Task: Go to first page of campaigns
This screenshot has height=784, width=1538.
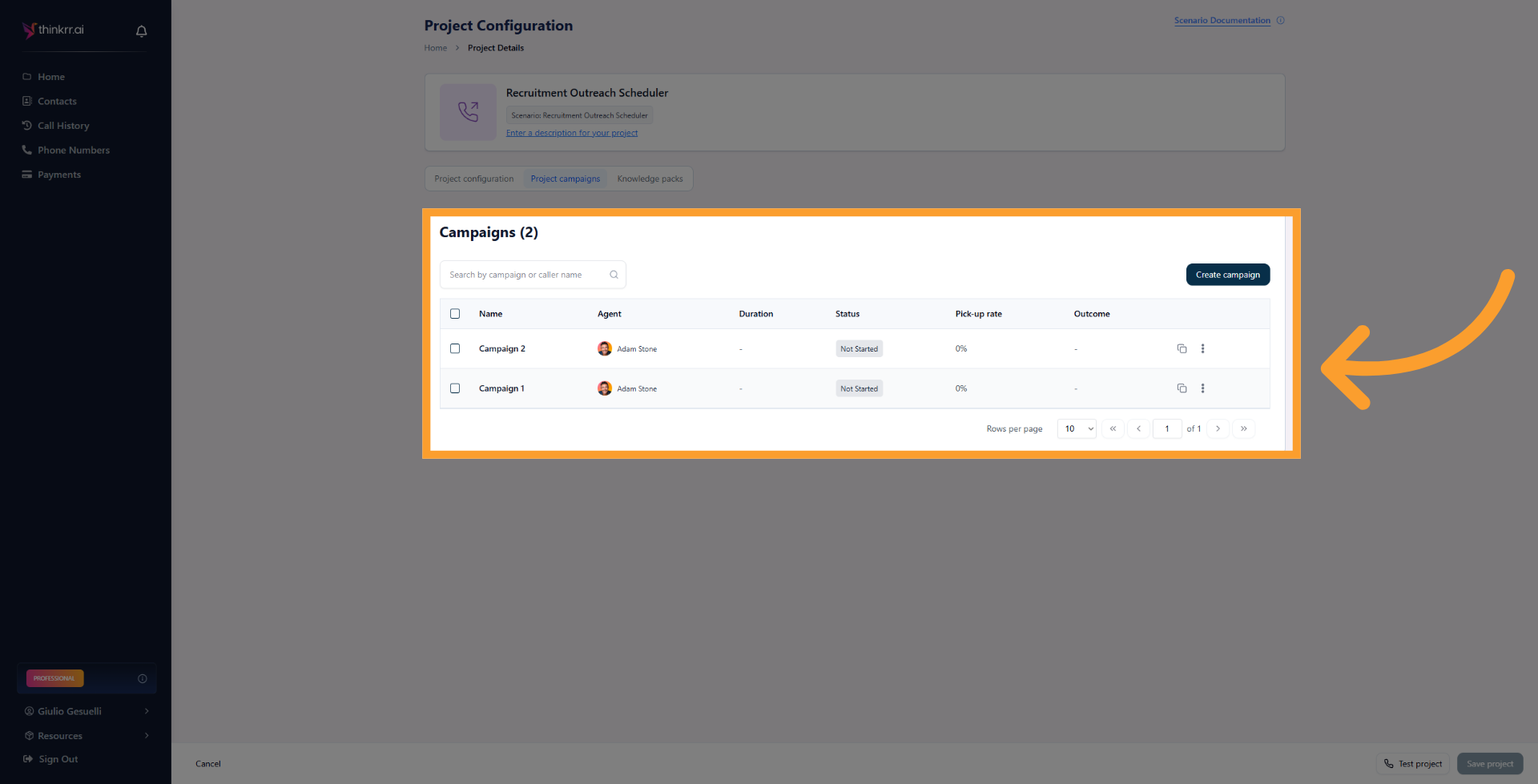Action: [x=1113, y=429]
